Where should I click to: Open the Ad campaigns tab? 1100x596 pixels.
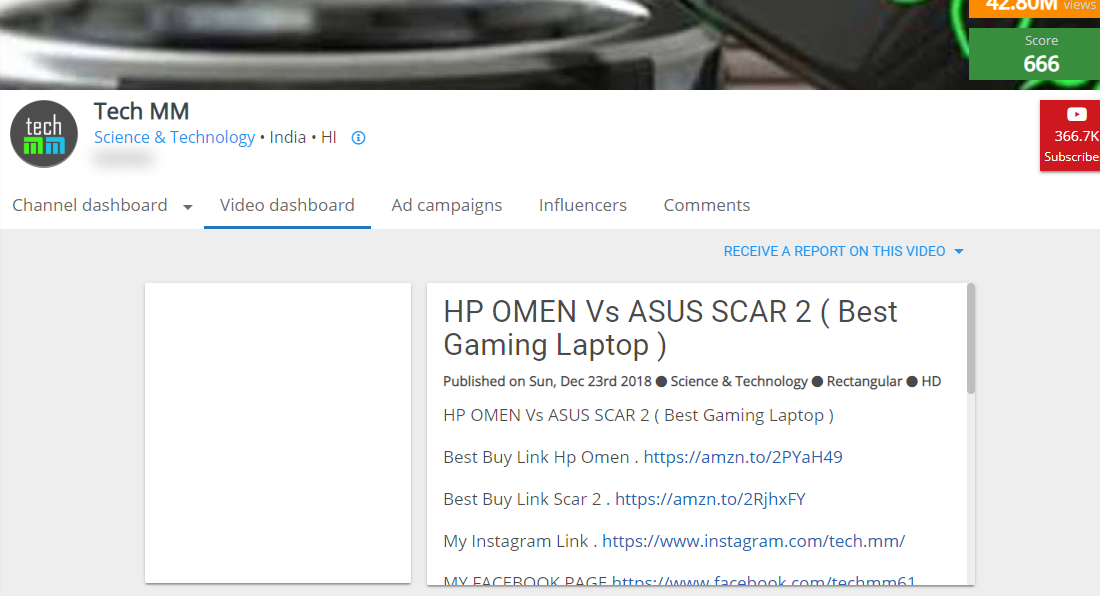point(447,205)
